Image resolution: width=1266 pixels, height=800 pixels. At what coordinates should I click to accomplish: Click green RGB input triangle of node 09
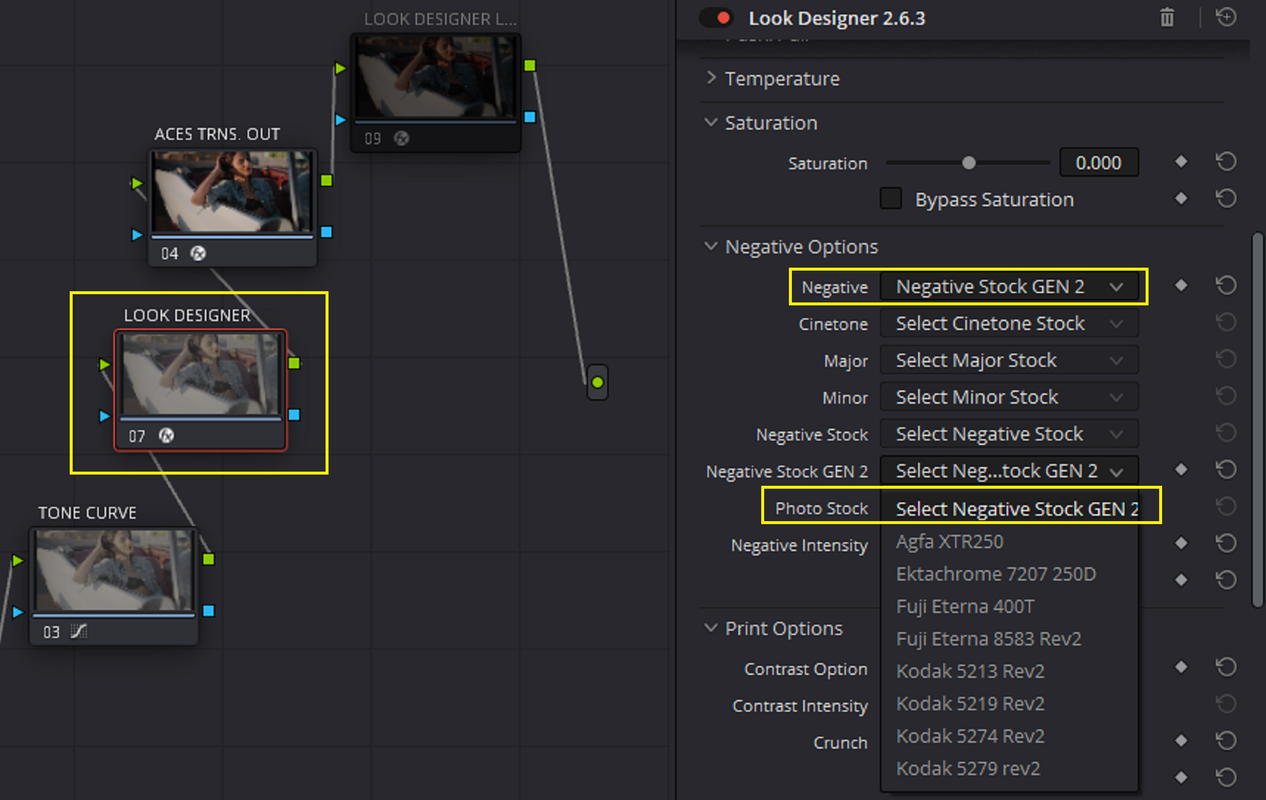340,68
